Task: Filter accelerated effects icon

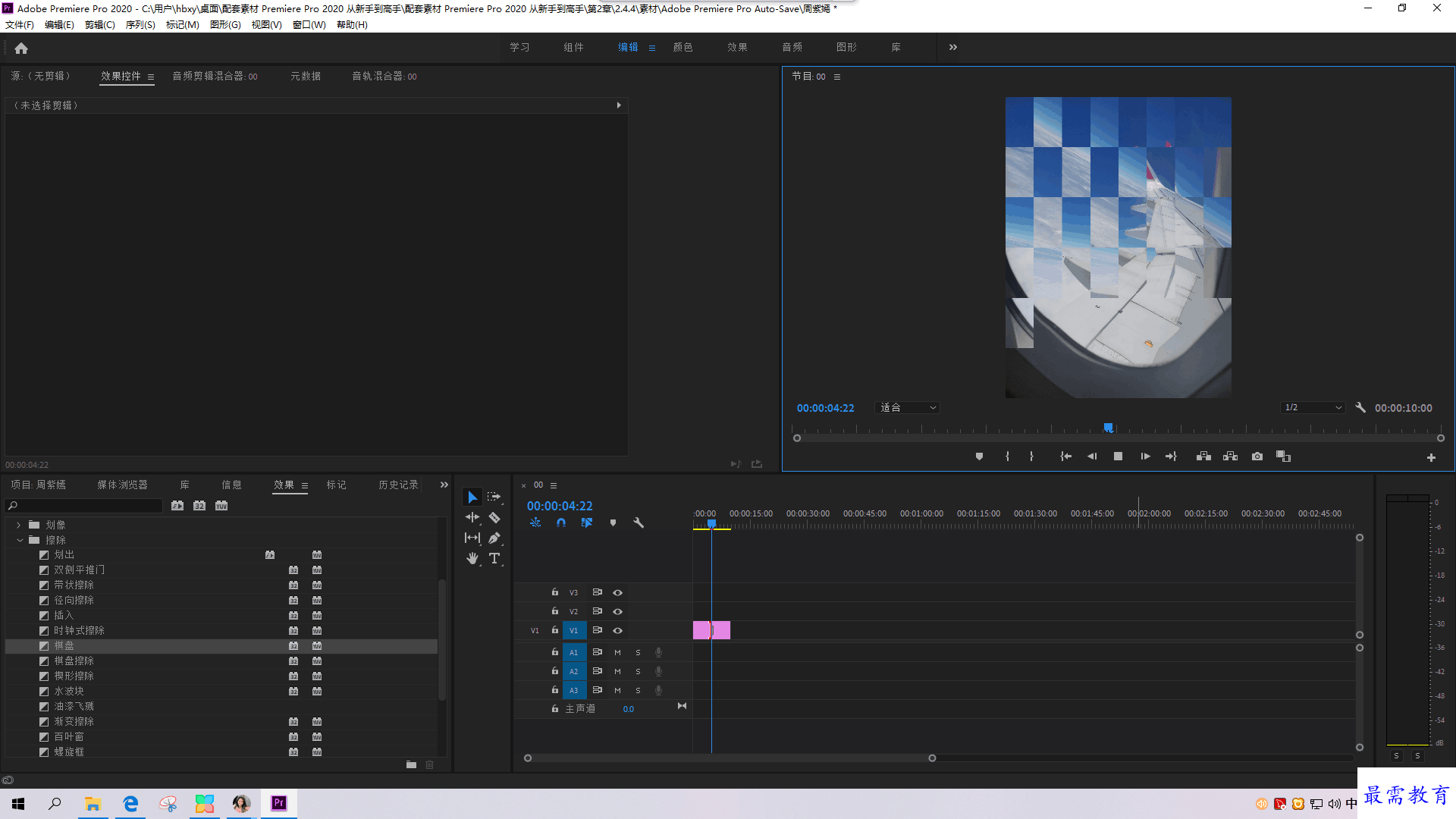Action: (177, 506)
